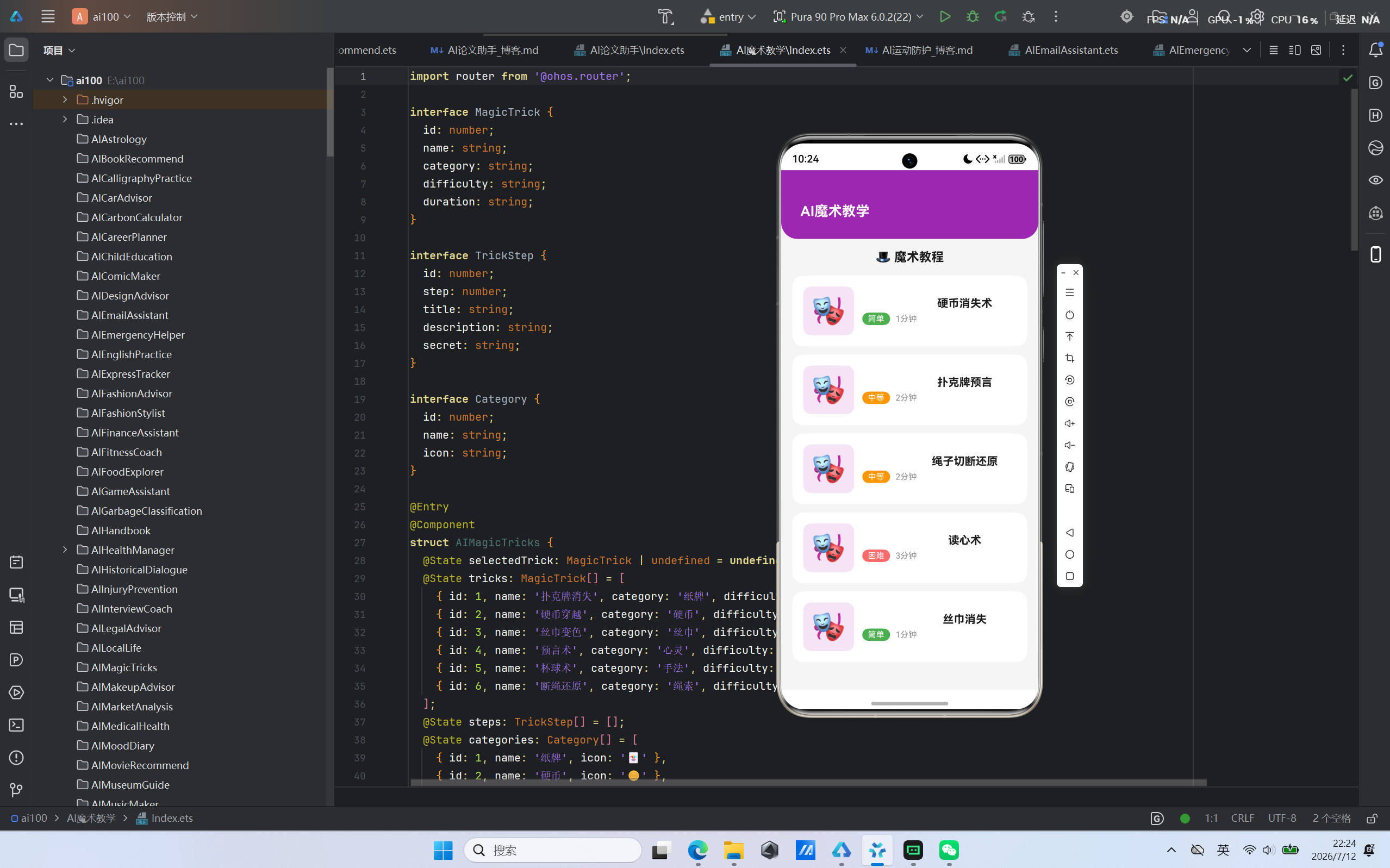Screen dimensions: 1390x868
Task: Switch to the AI运动防护_博客.md tab
Action: click(x=919, y=50)
